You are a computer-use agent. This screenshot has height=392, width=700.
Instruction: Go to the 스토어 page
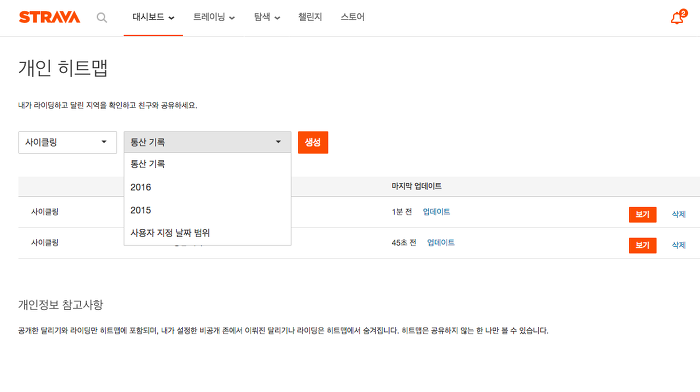point(353,17)
